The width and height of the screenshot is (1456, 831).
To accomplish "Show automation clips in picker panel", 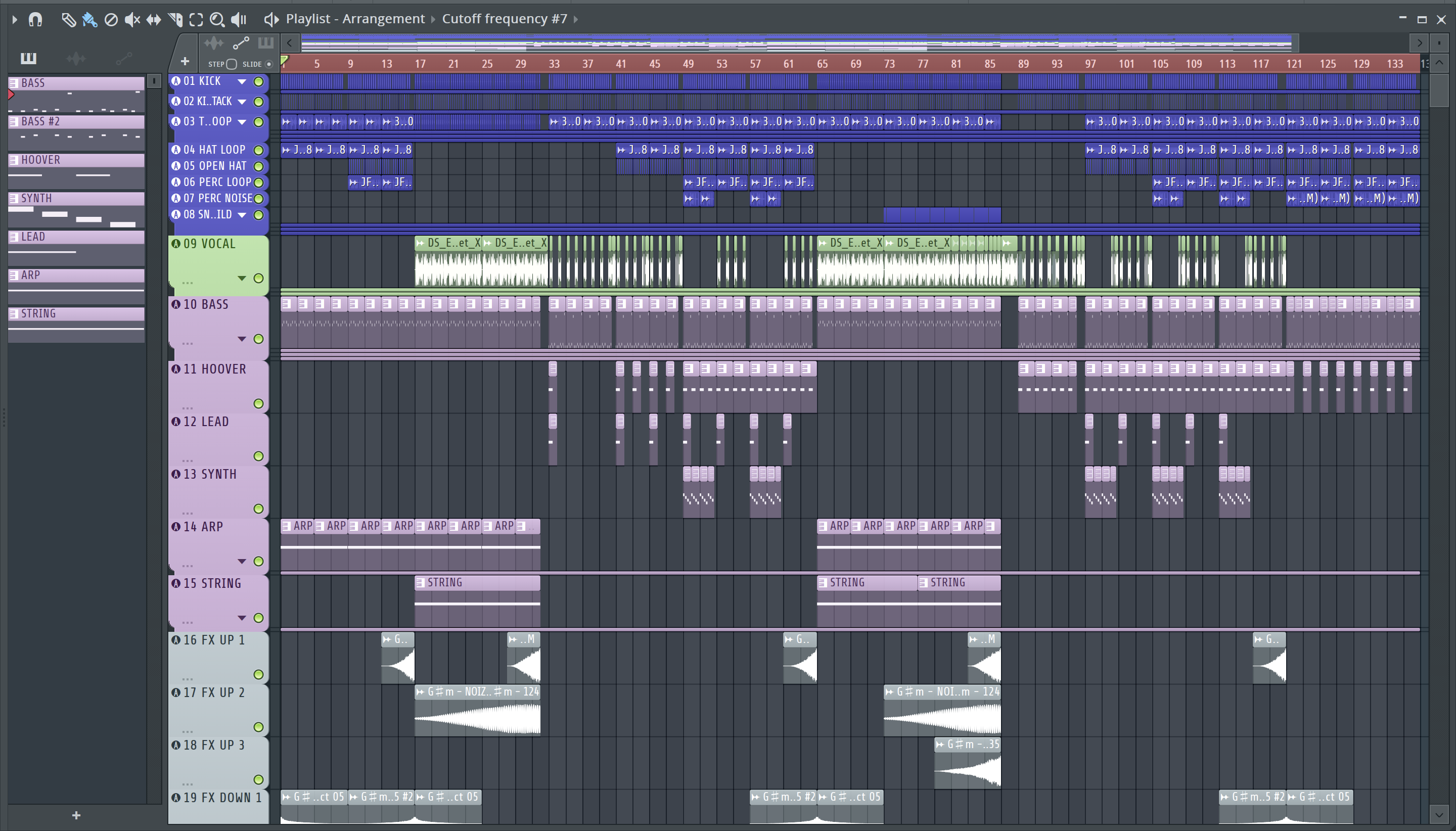I will (123, 58).
